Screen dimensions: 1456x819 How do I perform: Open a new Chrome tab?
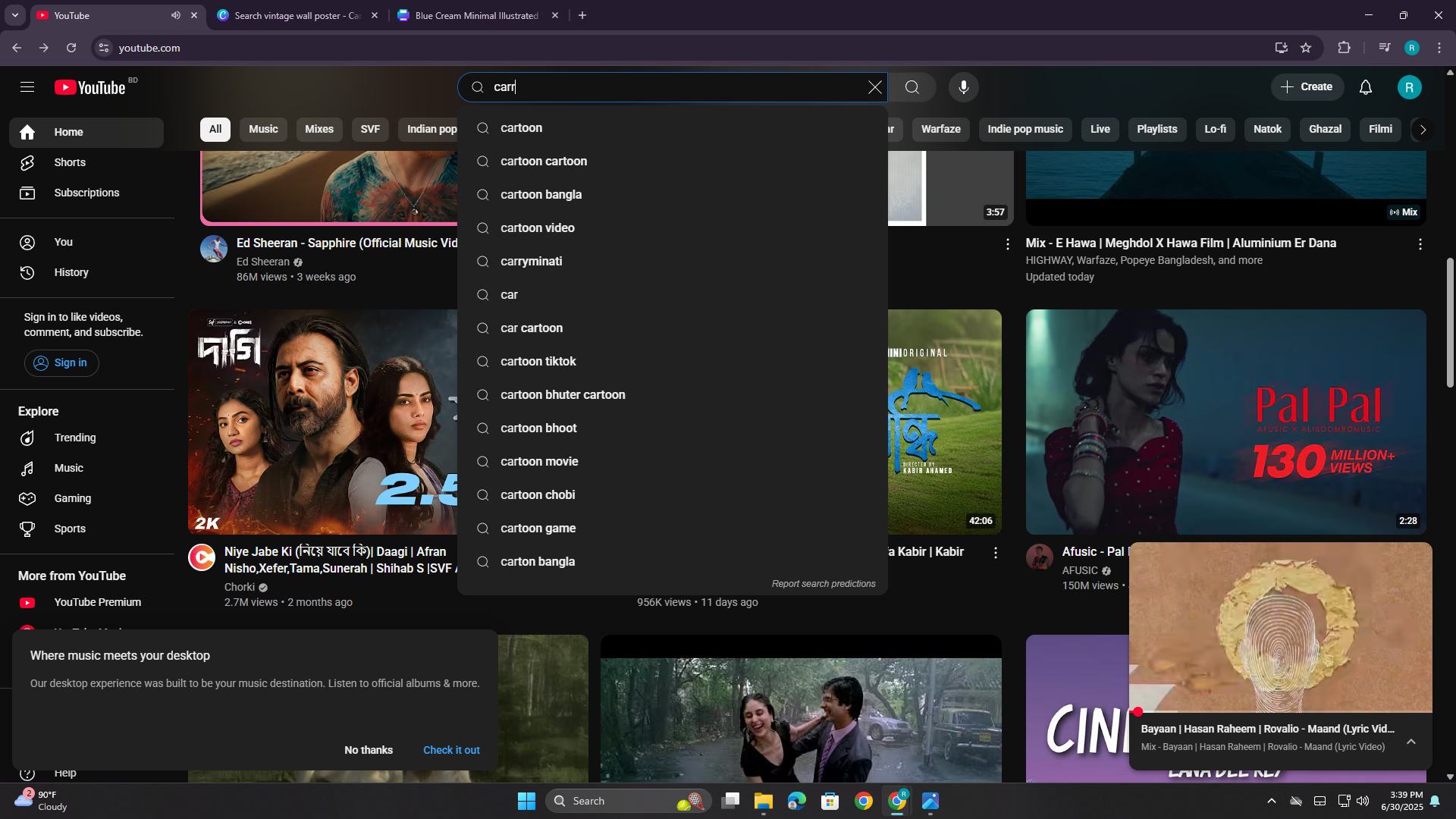(x=582, y=15)
